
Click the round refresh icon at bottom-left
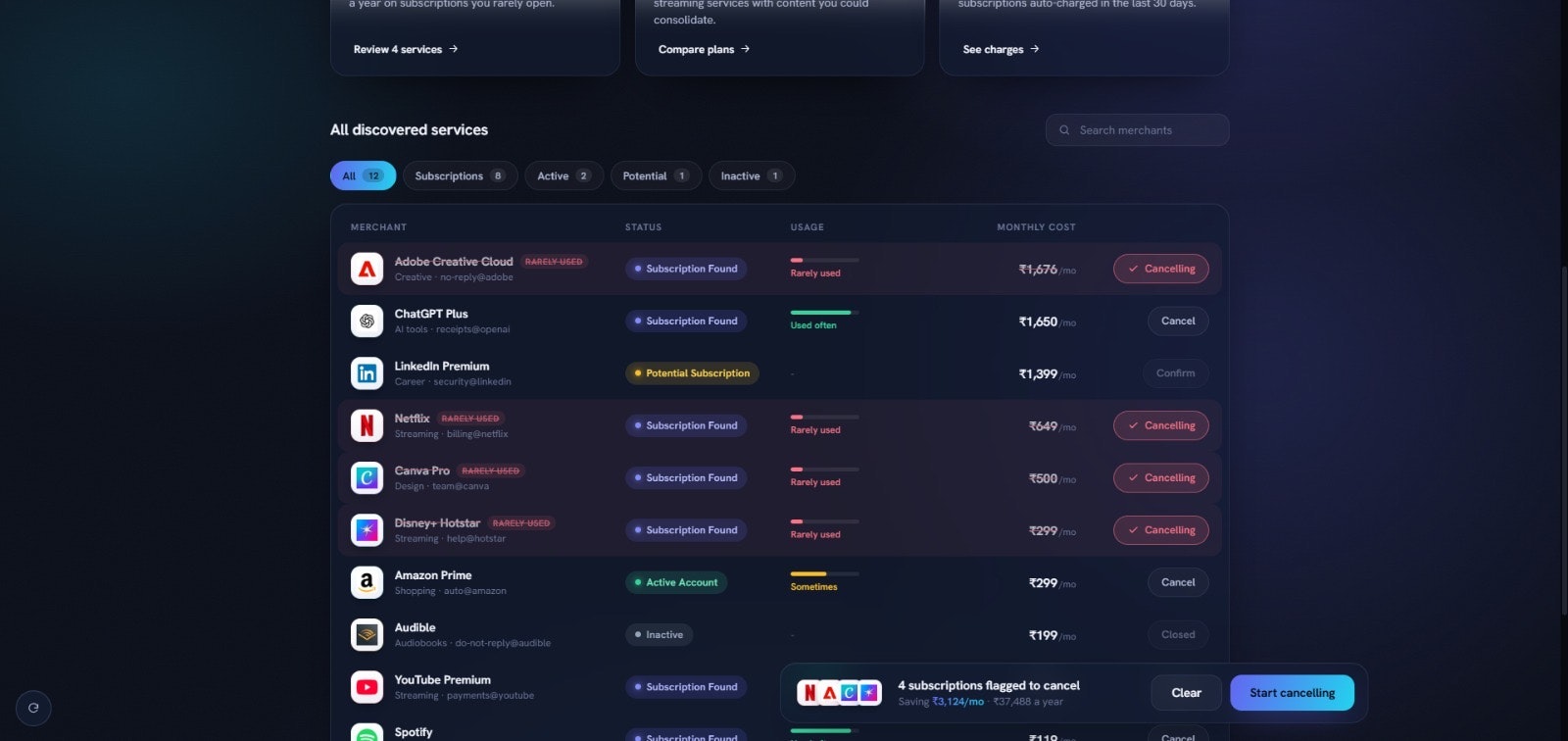click(33, 708)
